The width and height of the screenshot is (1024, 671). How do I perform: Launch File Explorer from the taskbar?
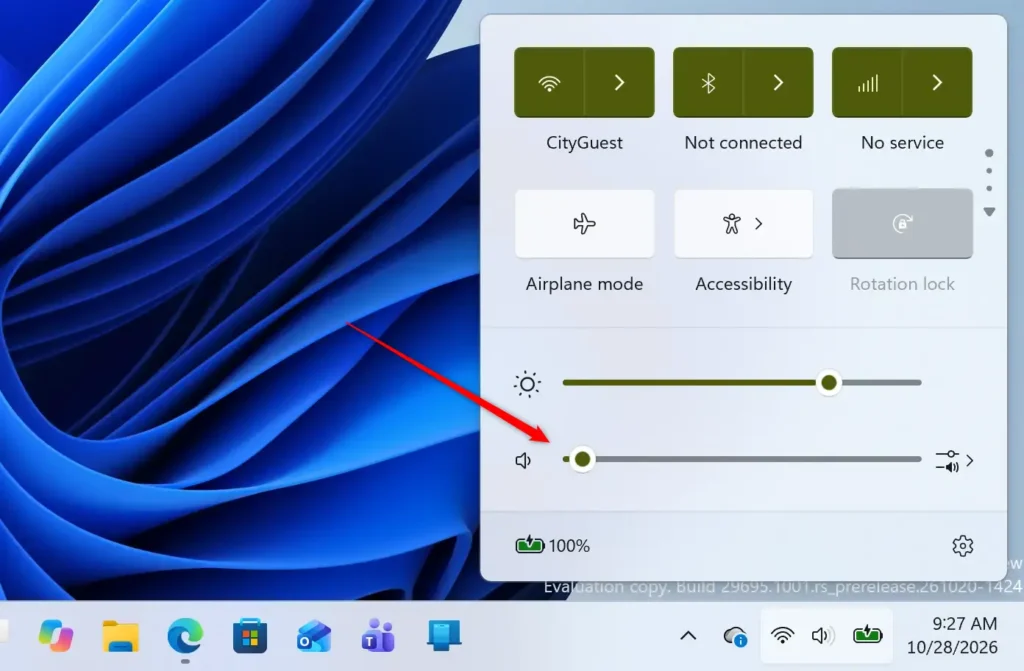(x=121, y=636)
